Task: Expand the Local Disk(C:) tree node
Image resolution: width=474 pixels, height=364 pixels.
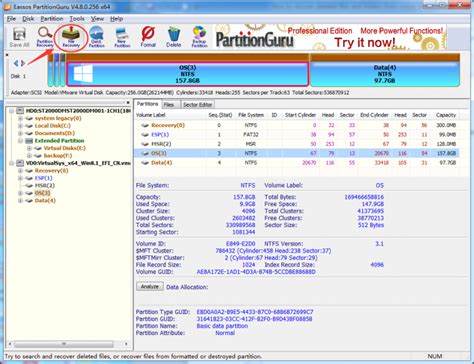Action: pos(20,126)
